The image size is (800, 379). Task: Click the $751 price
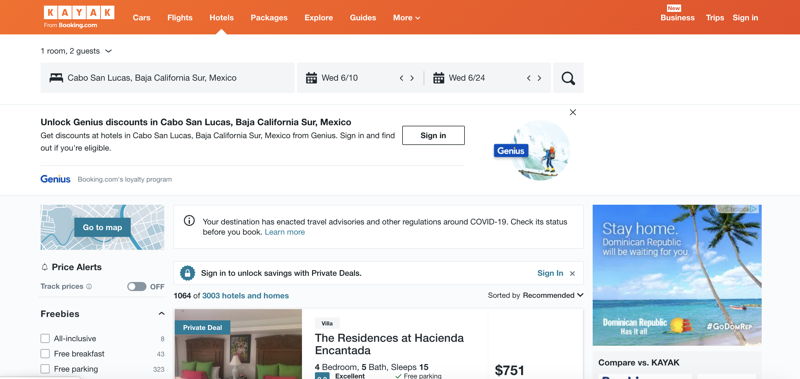pos(510,371)
